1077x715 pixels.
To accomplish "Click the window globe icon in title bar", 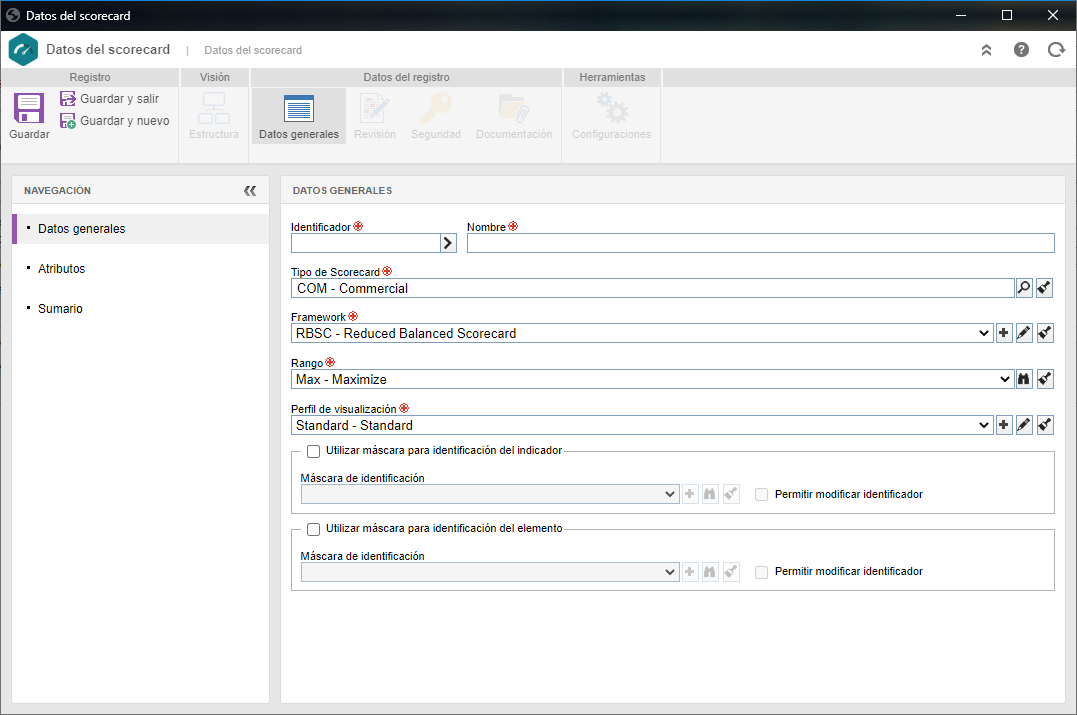I will coord(13,15).
